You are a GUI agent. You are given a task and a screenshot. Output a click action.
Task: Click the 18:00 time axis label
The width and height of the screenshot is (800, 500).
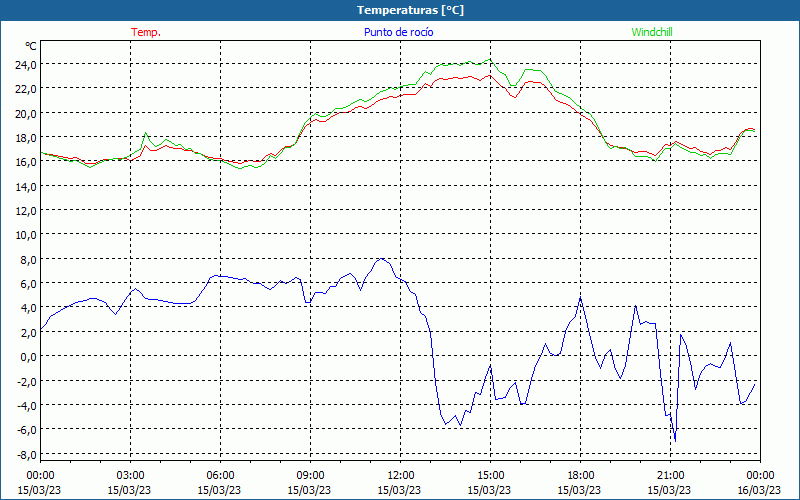580,476
